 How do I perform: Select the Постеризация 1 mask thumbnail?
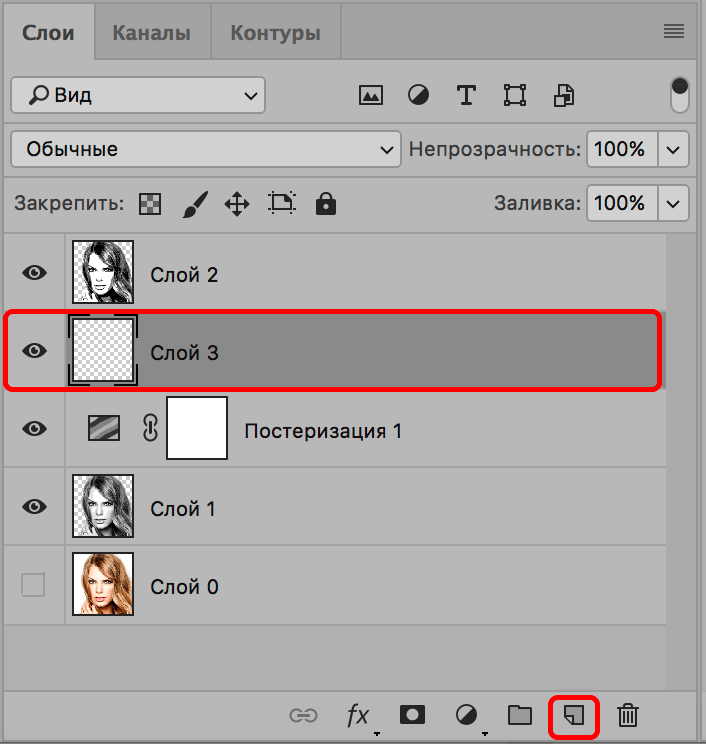[x=197, y=428]
